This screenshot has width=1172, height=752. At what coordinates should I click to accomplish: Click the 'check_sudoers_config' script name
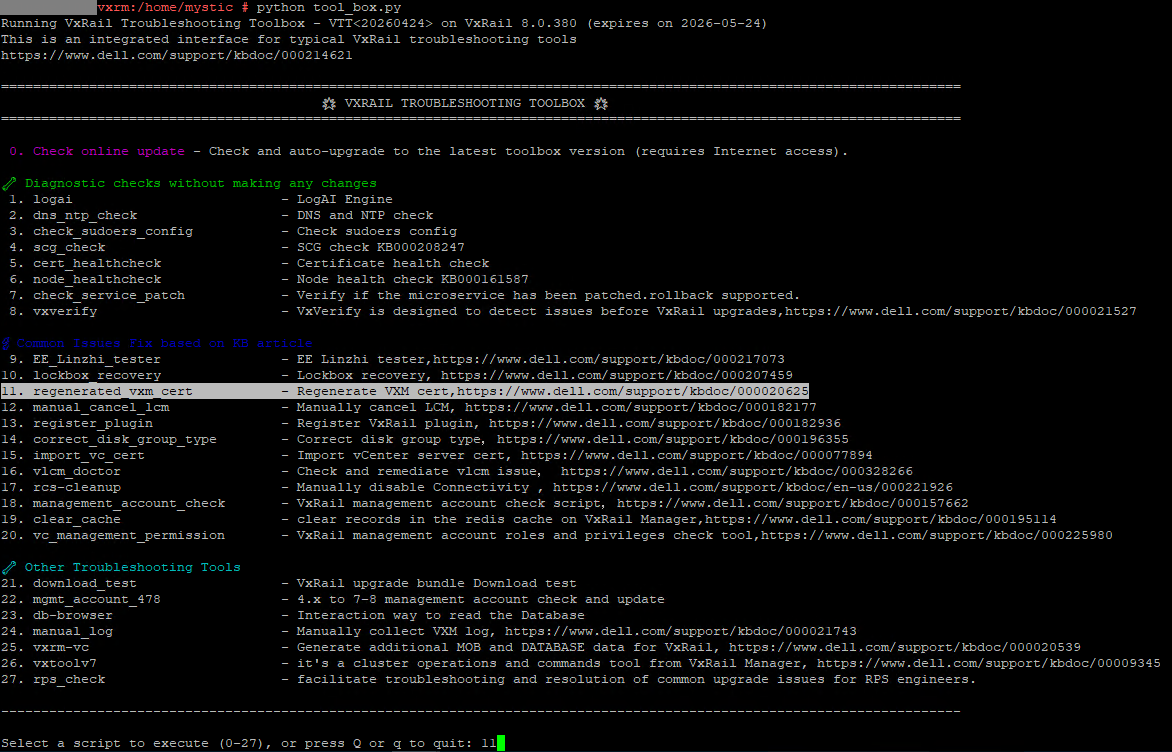click(x=113, y=231)
